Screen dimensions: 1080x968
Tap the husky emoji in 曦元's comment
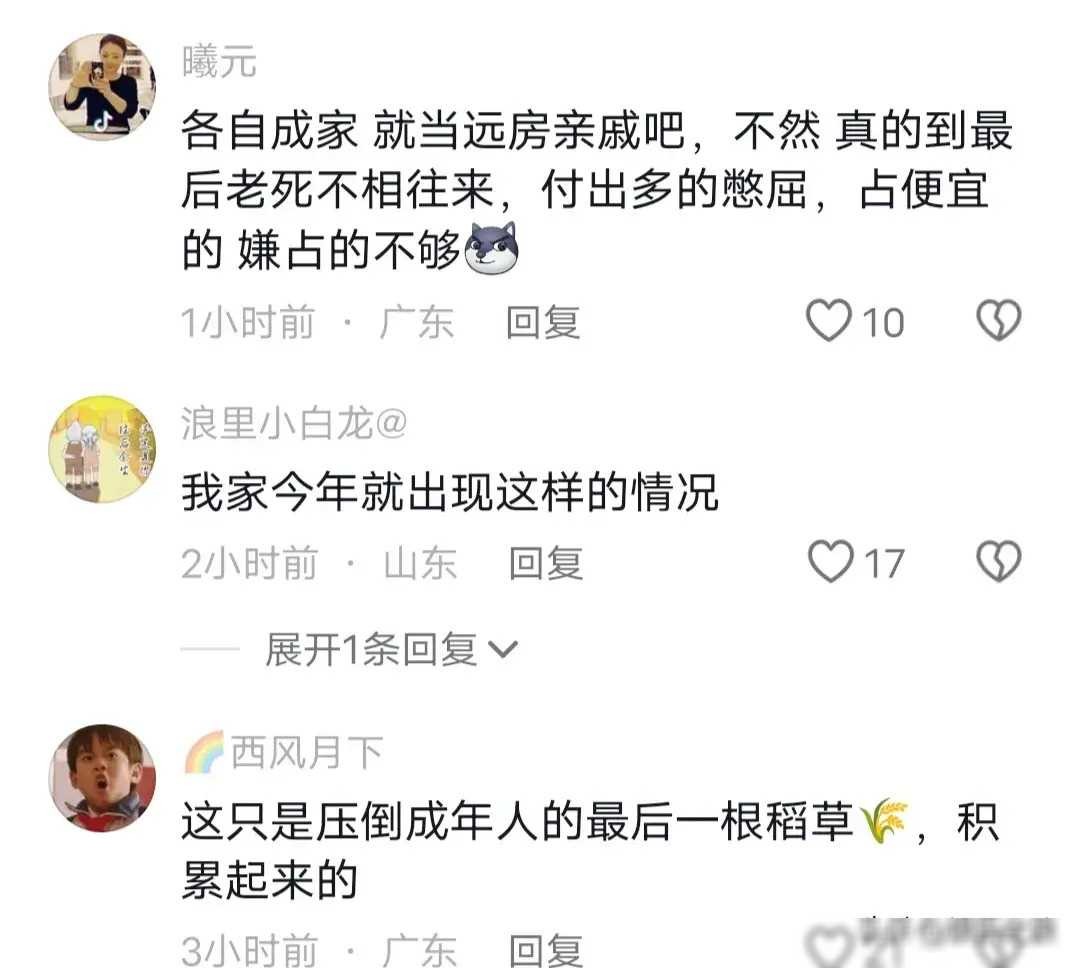pos(492,249)
